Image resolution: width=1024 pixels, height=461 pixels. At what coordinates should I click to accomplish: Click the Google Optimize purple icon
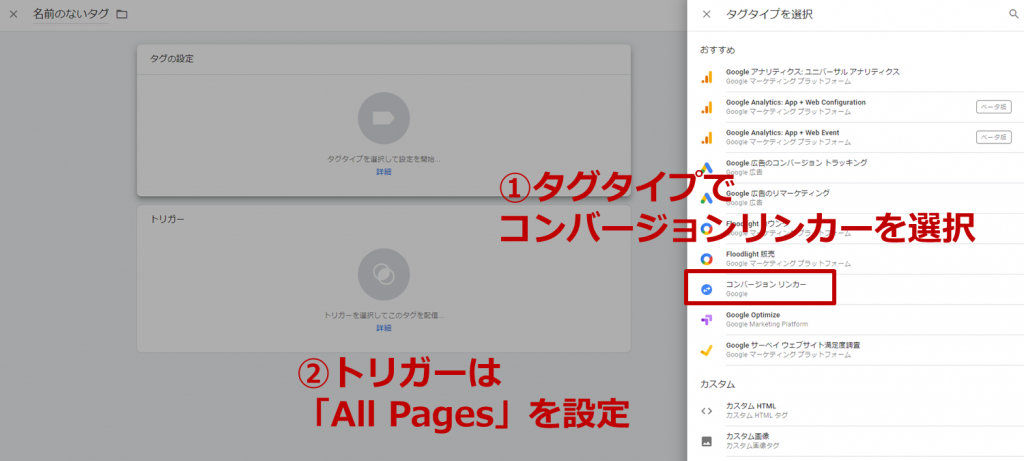click(706, 319)
